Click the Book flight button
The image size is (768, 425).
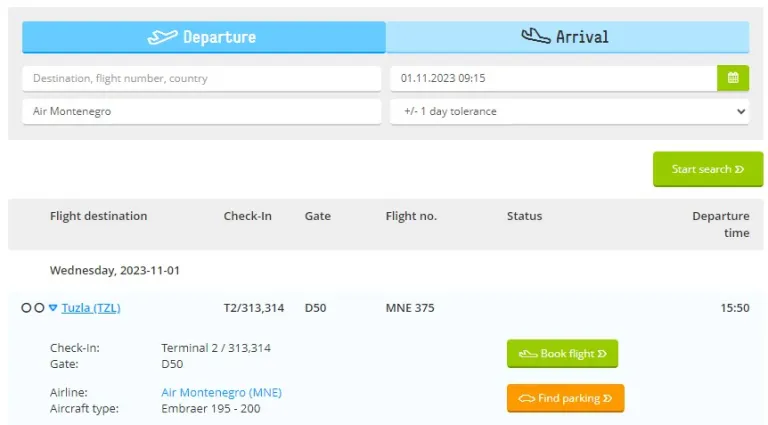(x=562, y=354)
